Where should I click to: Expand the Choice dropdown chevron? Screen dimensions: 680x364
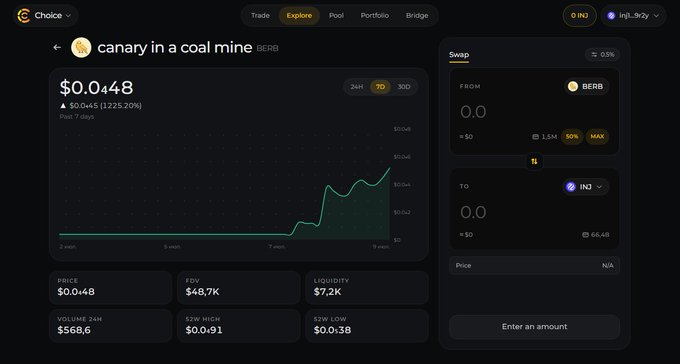(x=68, y=16)
